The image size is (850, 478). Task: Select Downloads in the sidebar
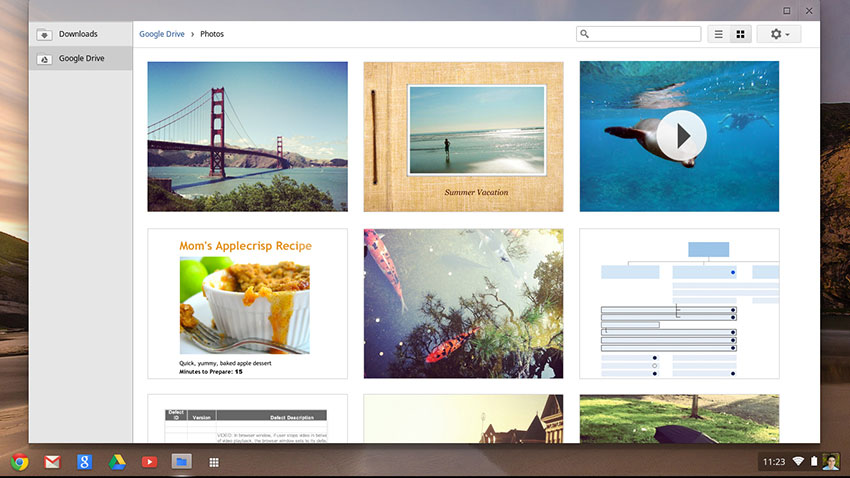pyautogui.click(x=78, y=34)
